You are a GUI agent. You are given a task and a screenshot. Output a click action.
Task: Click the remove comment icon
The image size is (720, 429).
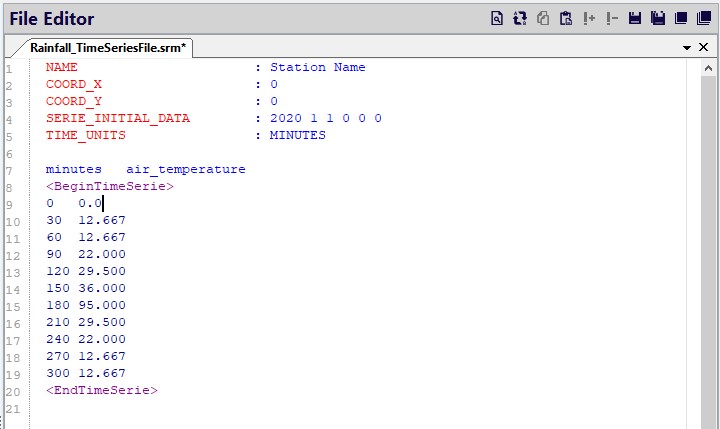tap(612, 18)
